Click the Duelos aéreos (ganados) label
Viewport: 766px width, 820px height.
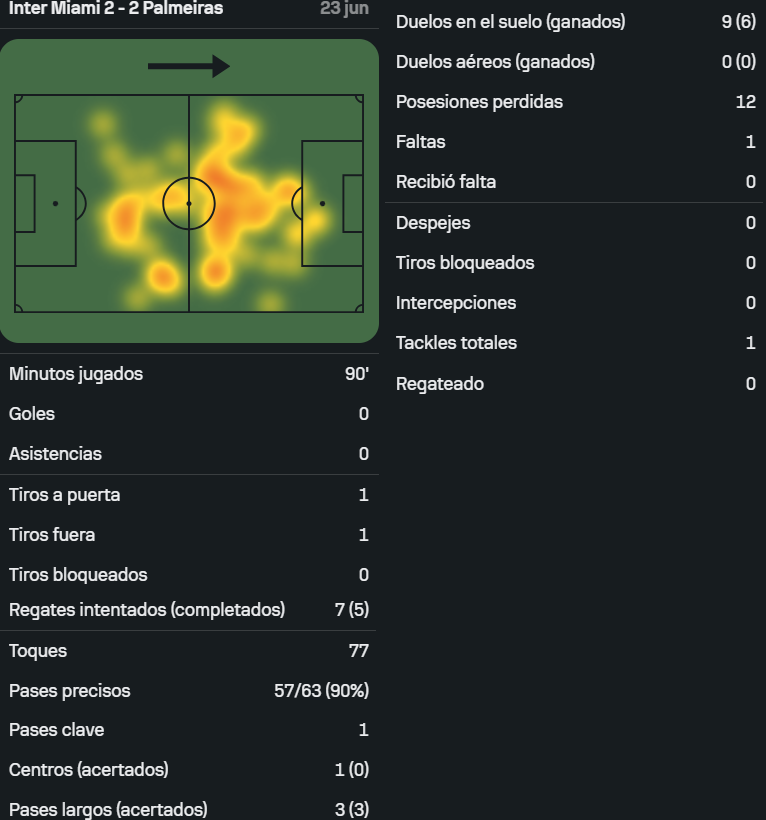point(495,62)
